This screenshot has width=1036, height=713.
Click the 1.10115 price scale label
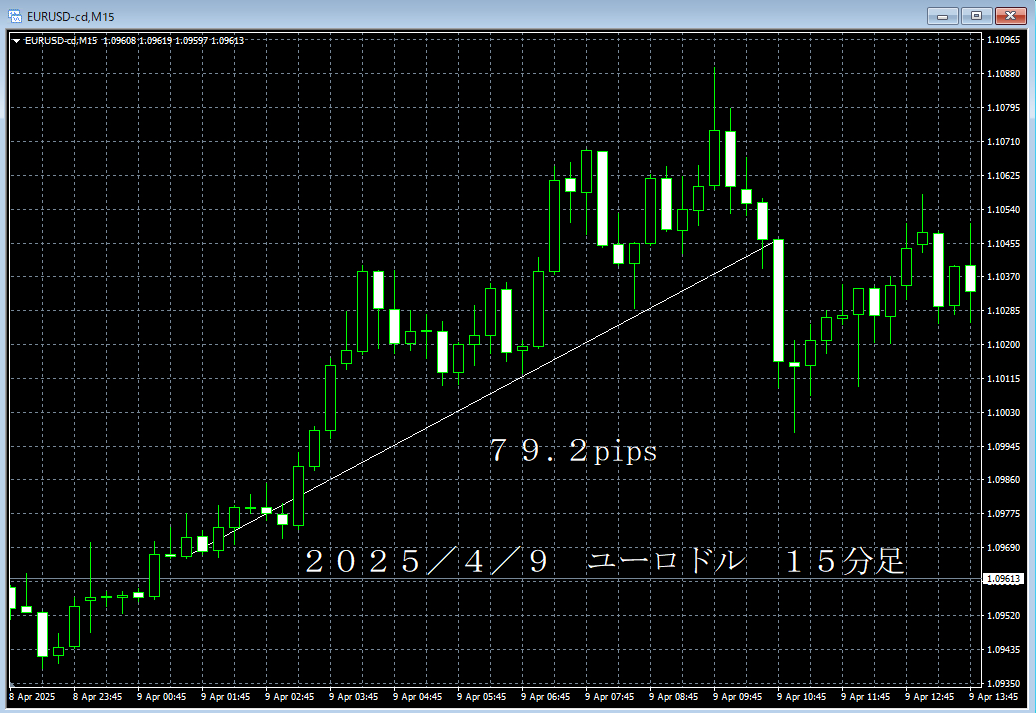pyautogui.click(x=1003, y=379)
